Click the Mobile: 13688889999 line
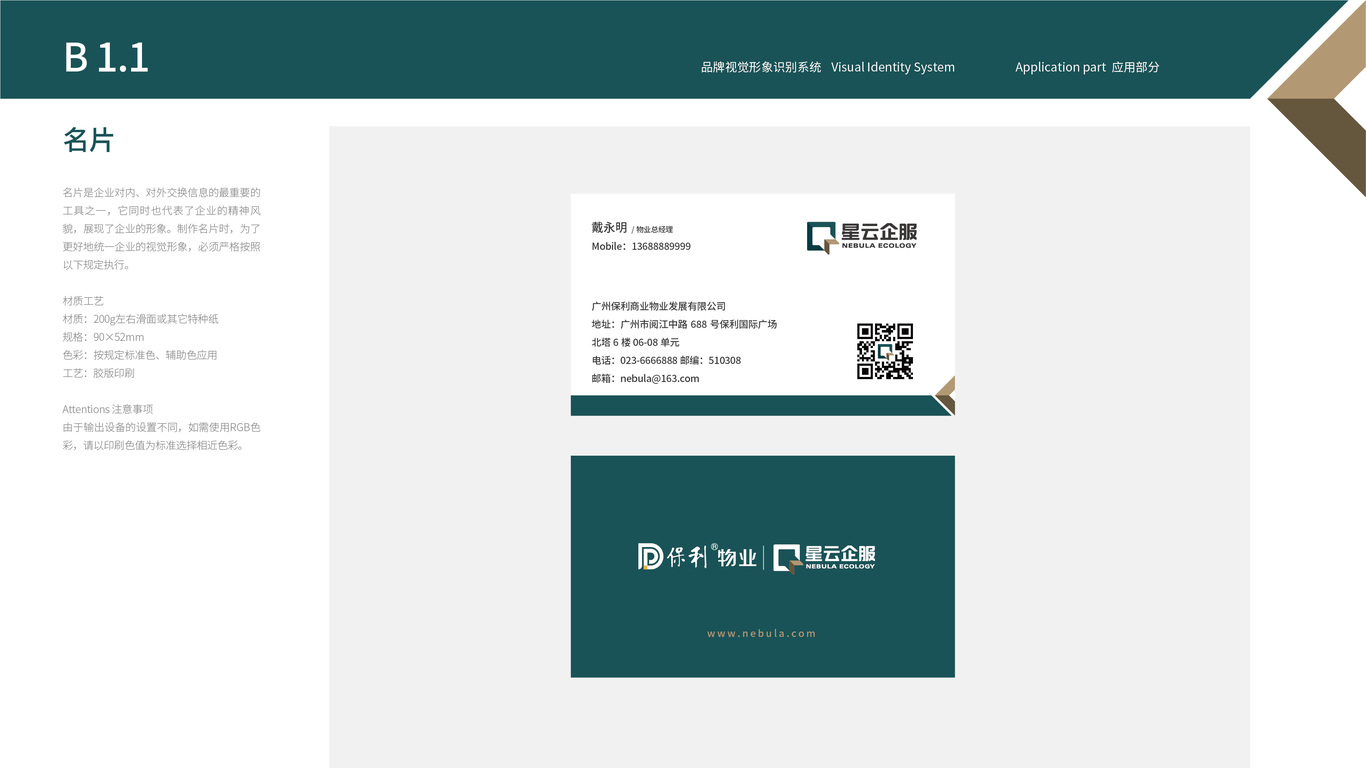The width and height of the screenshot is (1366, 768). coord(641,246)
